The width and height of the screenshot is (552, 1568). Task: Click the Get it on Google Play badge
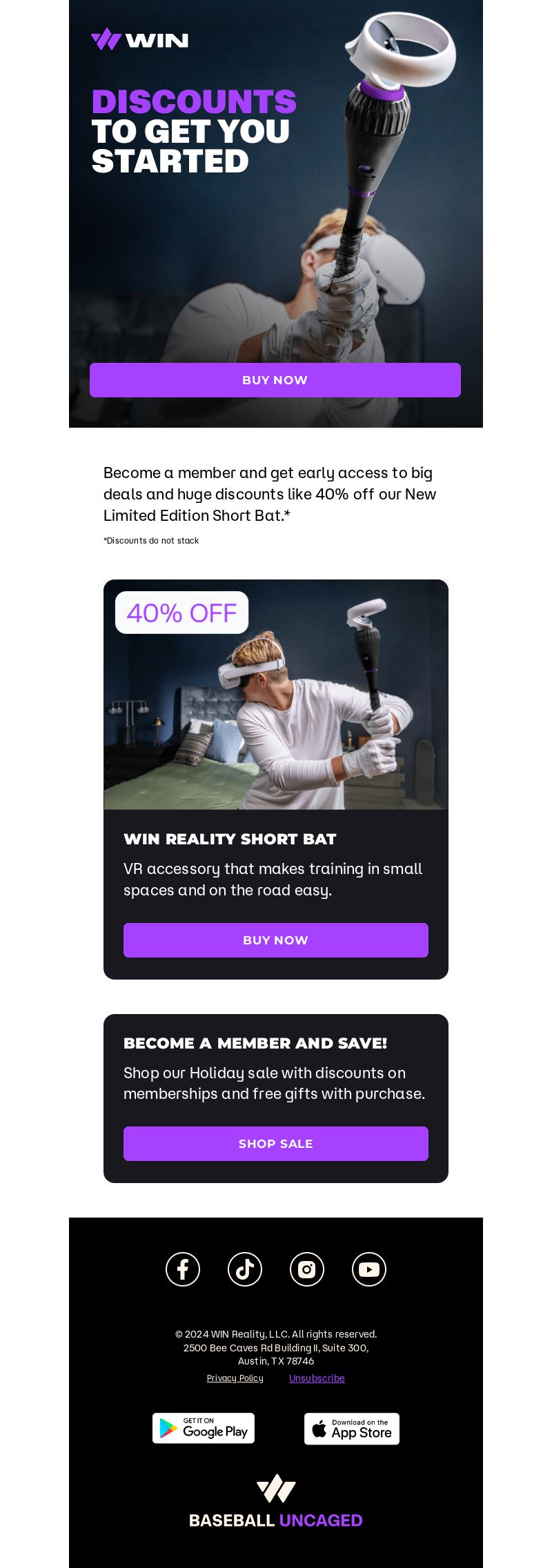204,1428
